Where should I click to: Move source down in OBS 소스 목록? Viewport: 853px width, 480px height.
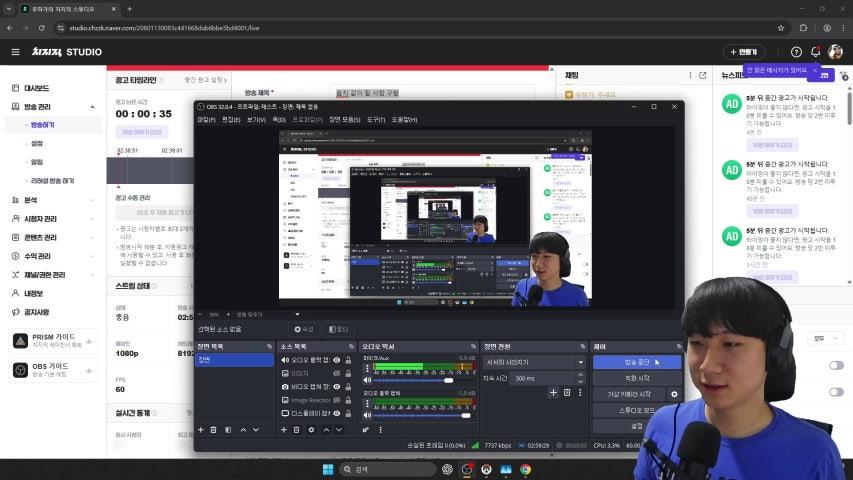pyautogui.click(x=339, y=430)
